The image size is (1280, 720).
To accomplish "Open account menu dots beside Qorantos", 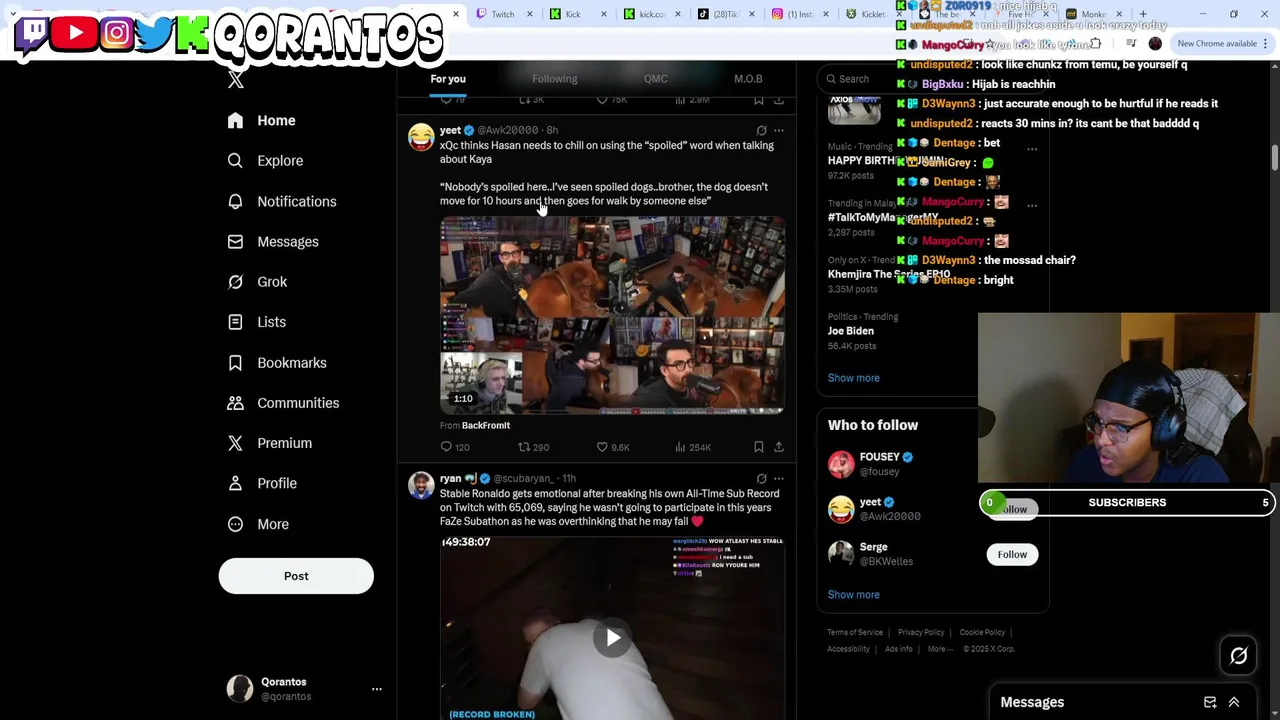I will point(377,689).
